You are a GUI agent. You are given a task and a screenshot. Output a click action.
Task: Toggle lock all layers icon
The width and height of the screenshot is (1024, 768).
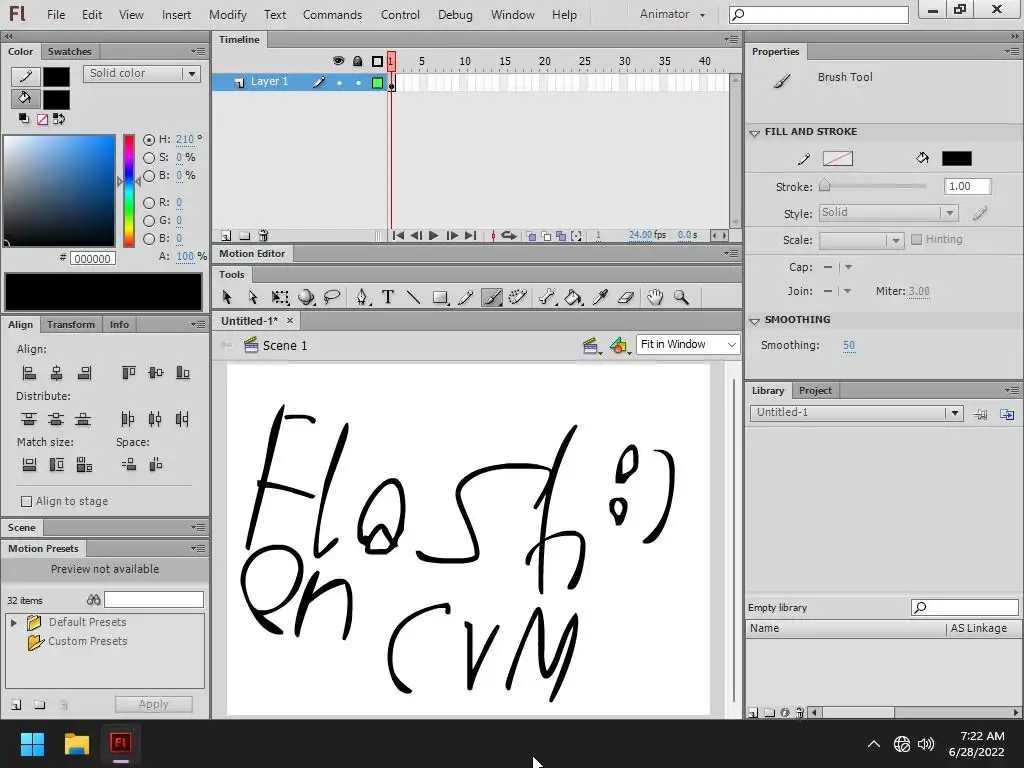[x=357, y=61]
